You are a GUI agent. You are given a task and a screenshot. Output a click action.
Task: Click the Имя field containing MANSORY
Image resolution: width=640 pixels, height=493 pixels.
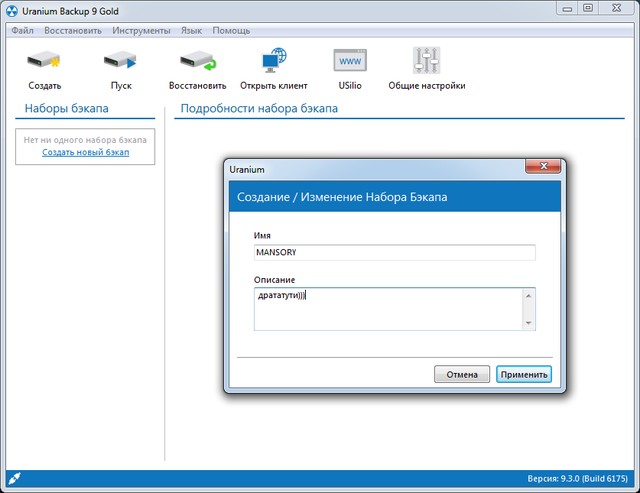(394, 253)
